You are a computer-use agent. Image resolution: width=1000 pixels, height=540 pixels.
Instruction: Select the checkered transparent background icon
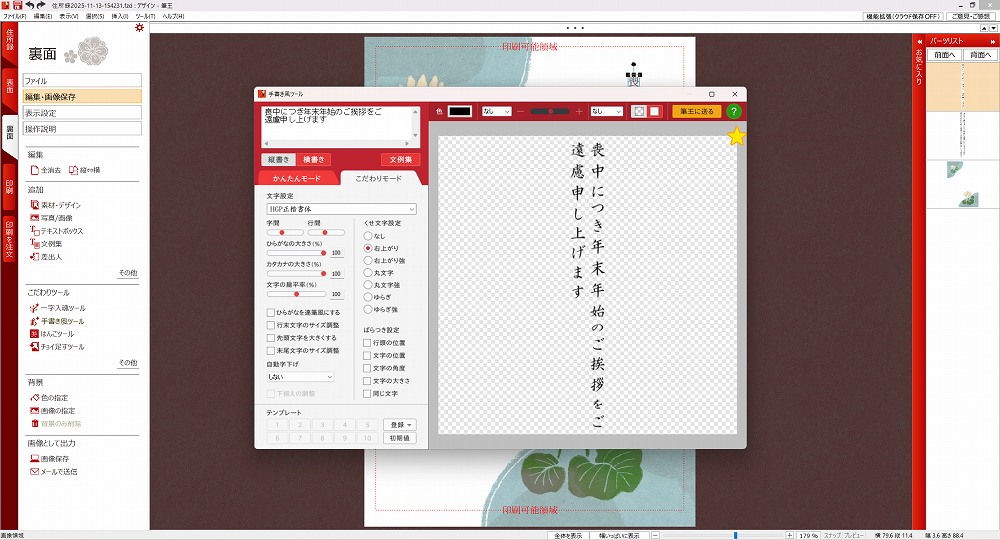(638, 112)
